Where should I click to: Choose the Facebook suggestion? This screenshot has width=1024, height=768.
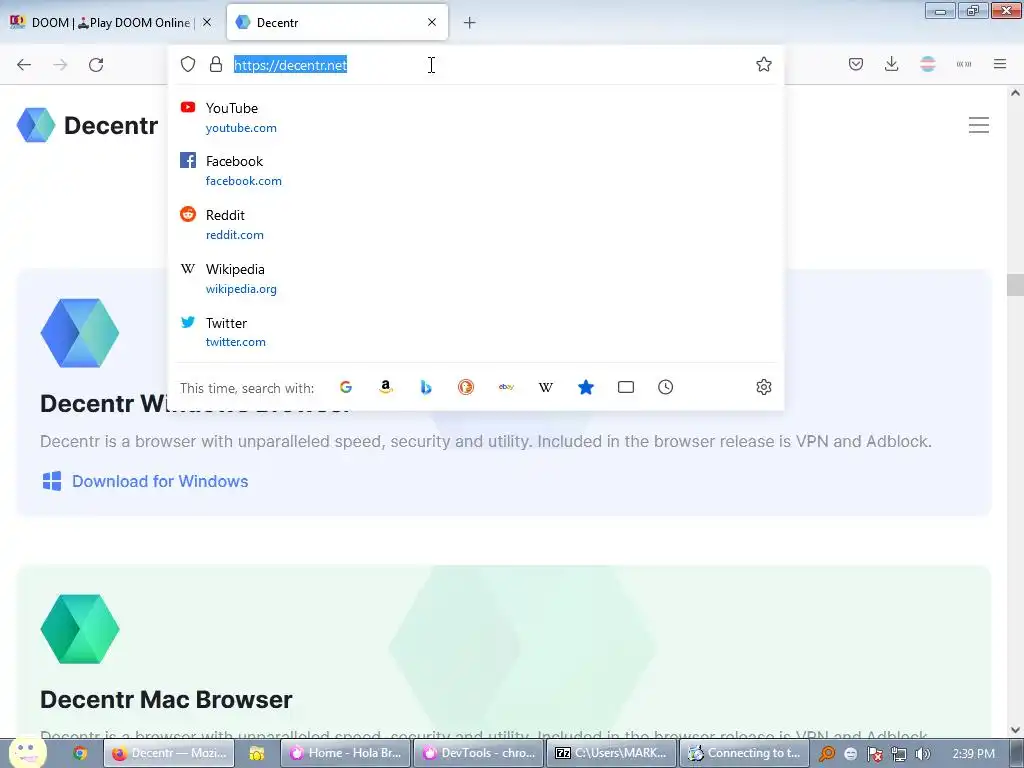[475, 170]
